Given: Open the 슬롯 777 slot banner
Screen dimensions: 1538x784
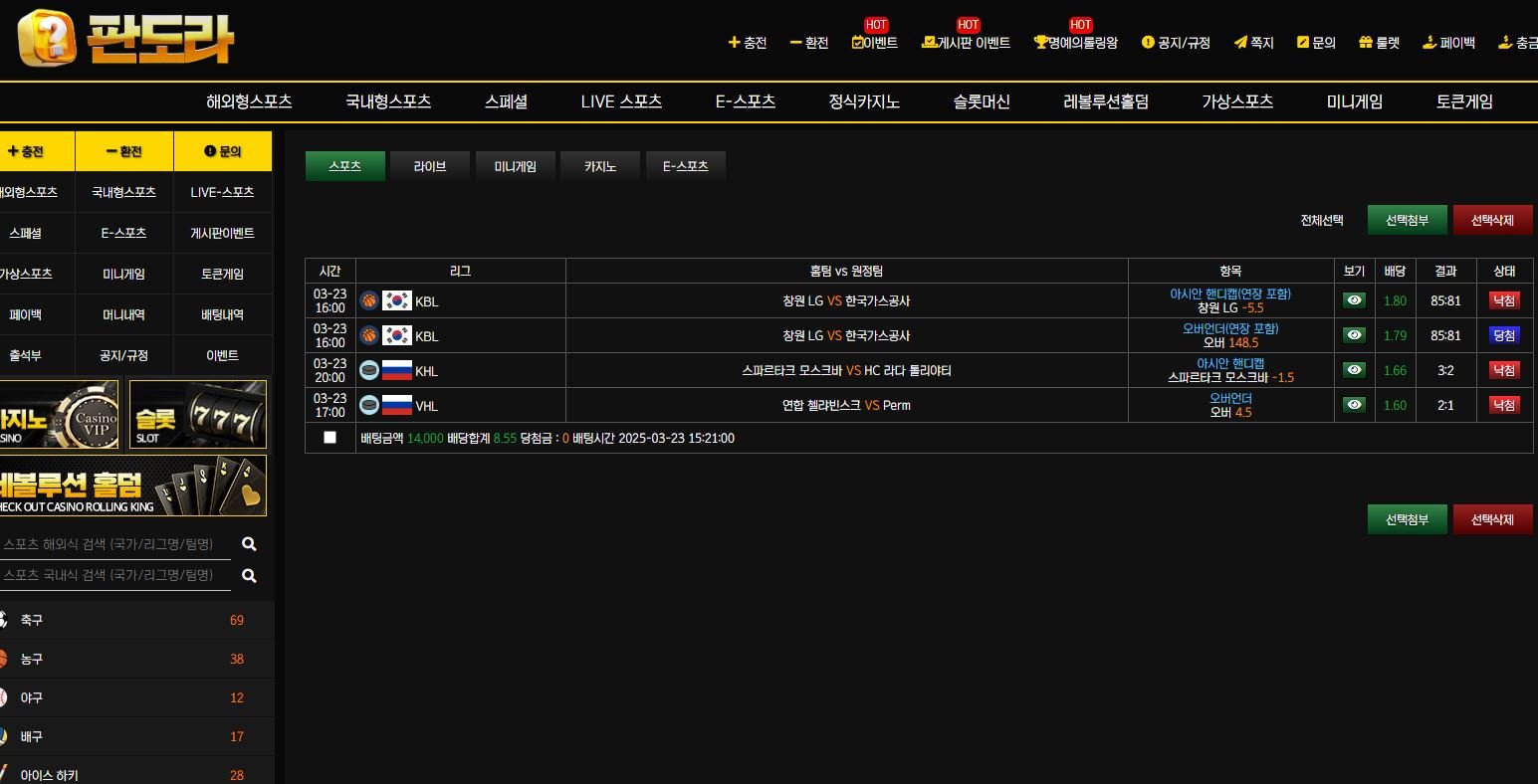Looking at the screenshot, I should tap(197, 414).
